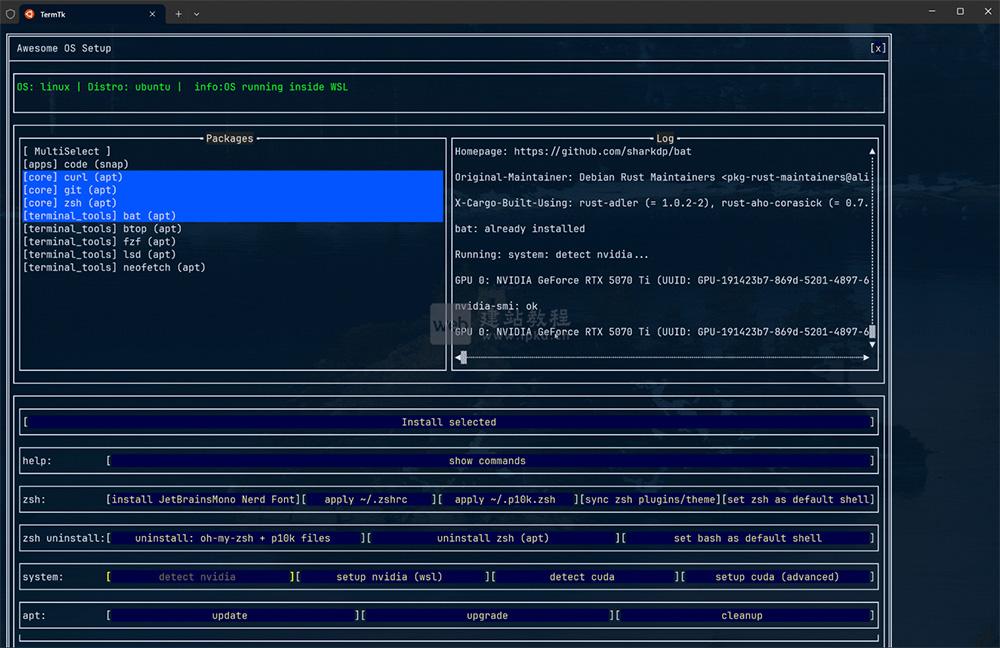This screenshot has width=1000, height=648.
Task: Toggle the MultiSelect option in Packages
Action: pos(67,151)
